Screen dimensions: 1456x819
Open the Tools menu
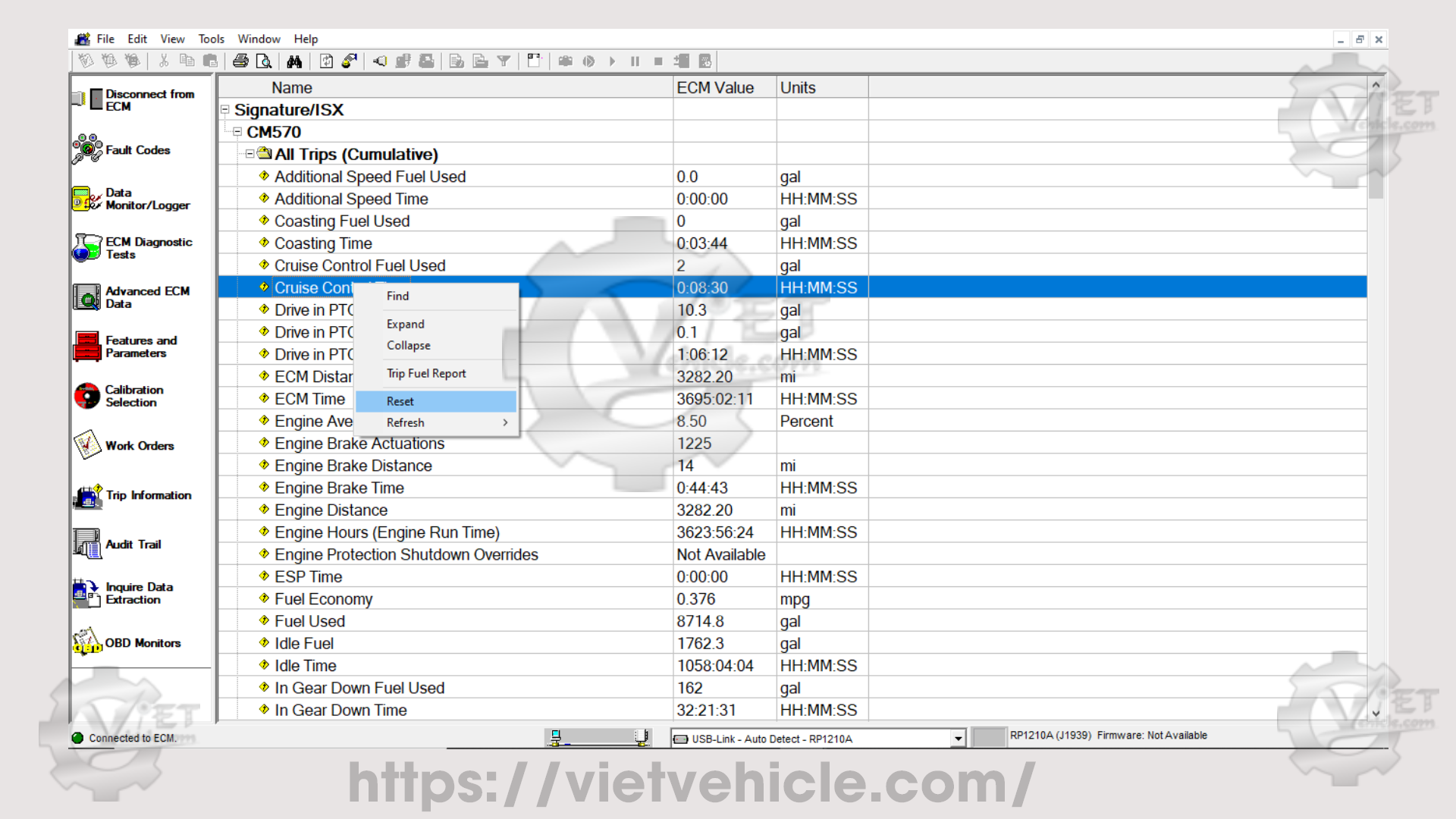pyautogui.click(x=211, y=39)
